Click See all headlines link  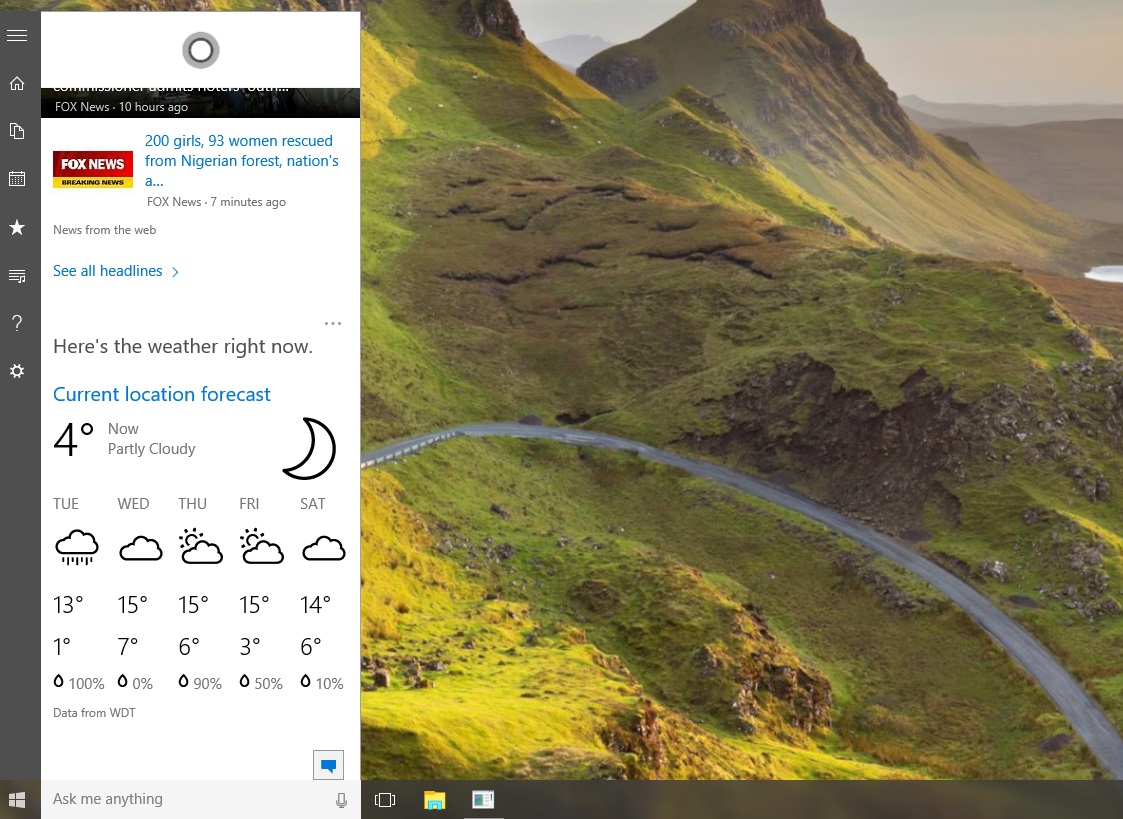108,271
